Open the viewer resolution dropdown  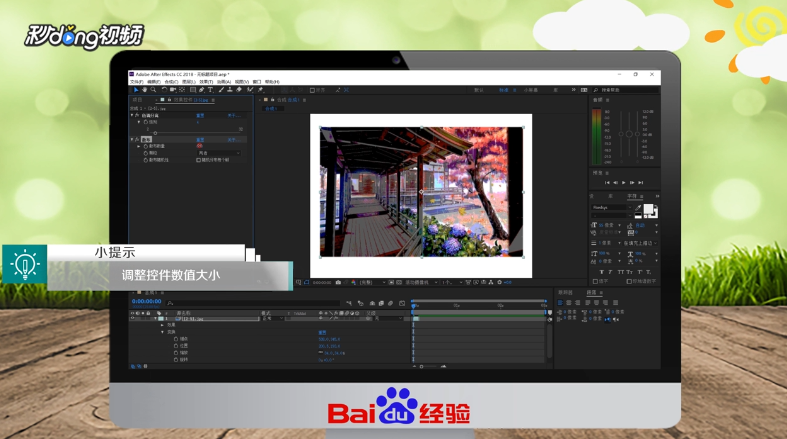372,282
